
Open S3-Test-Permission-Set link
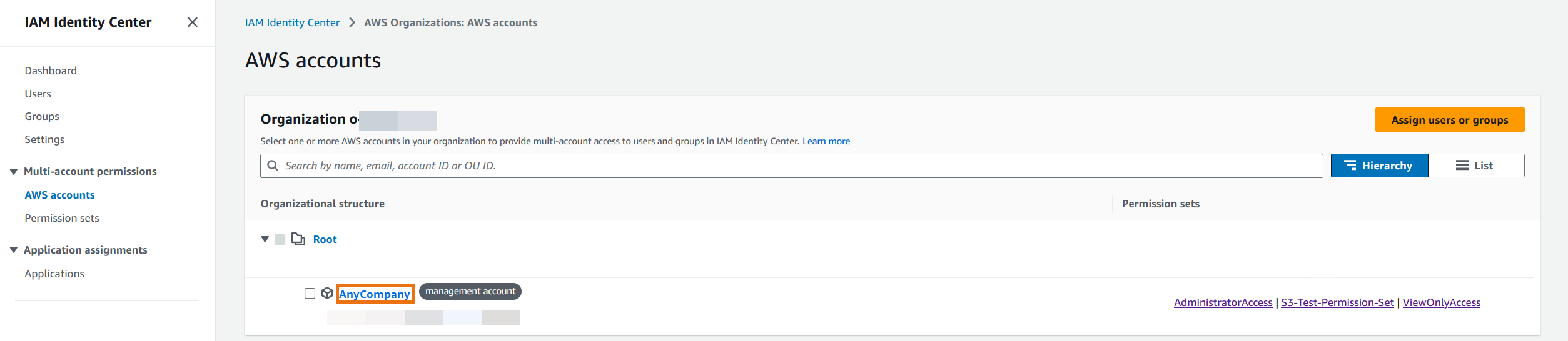(x=1337, y=302)
